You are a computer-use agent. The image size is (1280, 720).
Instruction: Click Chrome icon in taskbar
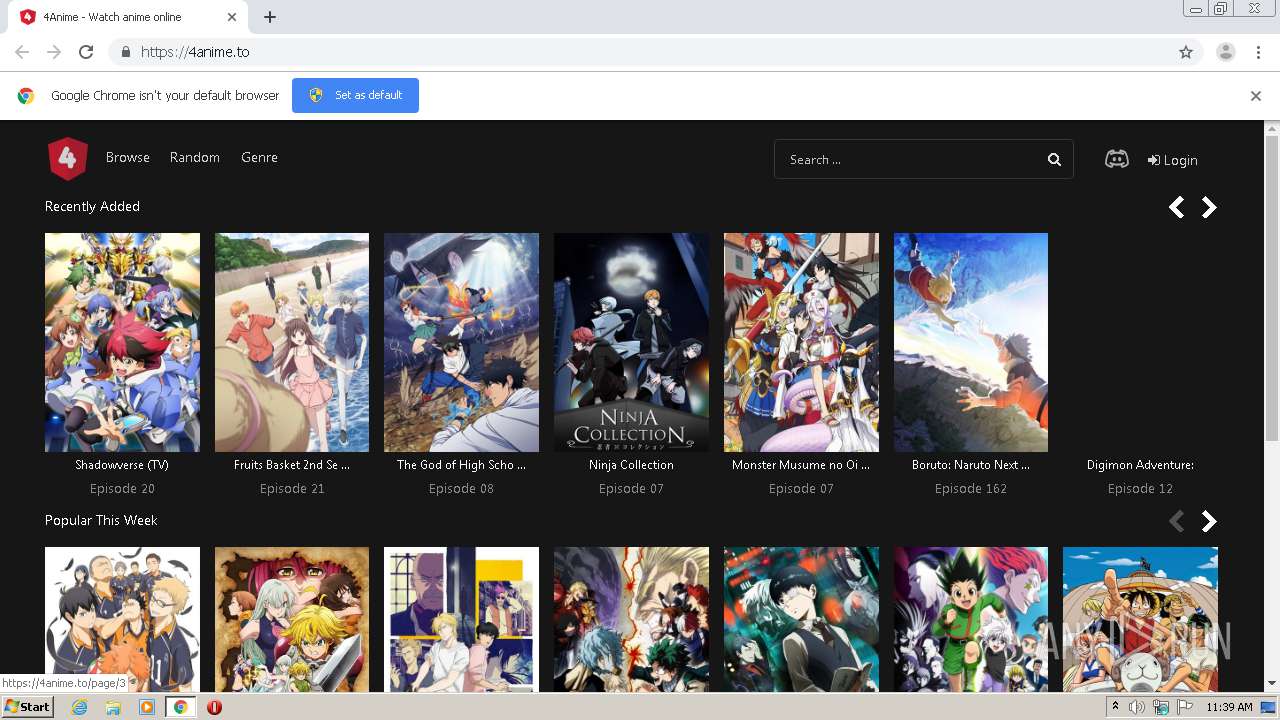(x=180, y=707)
